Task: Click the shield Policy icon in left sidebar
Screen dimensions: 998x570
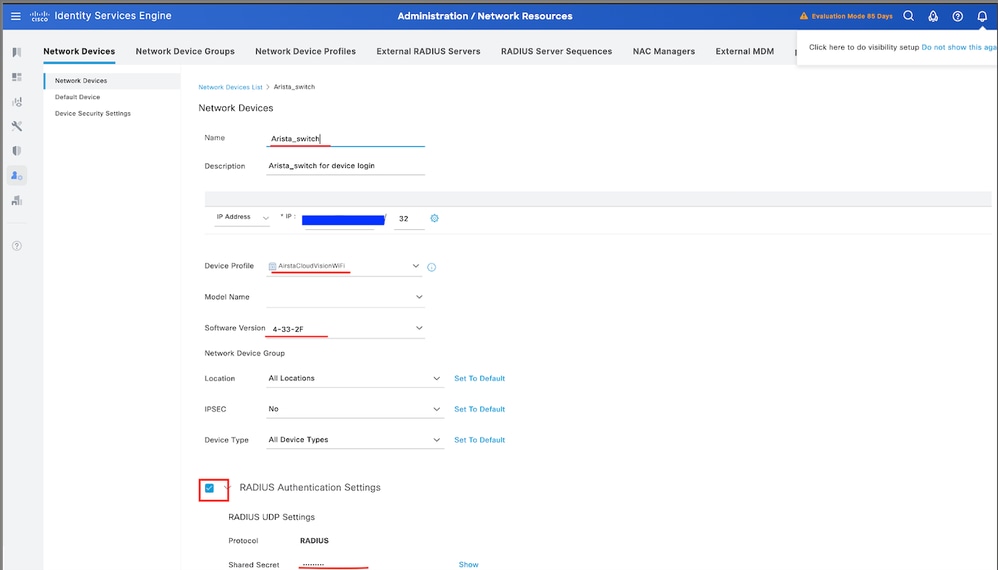Action: pos(16,151)
